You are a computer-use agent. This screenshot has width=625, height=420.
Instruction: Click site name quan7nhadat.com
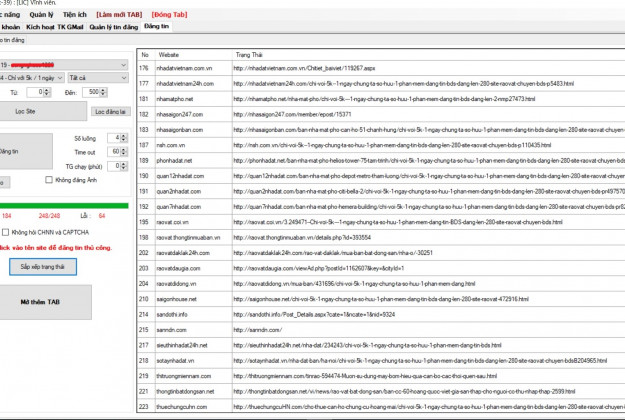(x=179, y=207)
